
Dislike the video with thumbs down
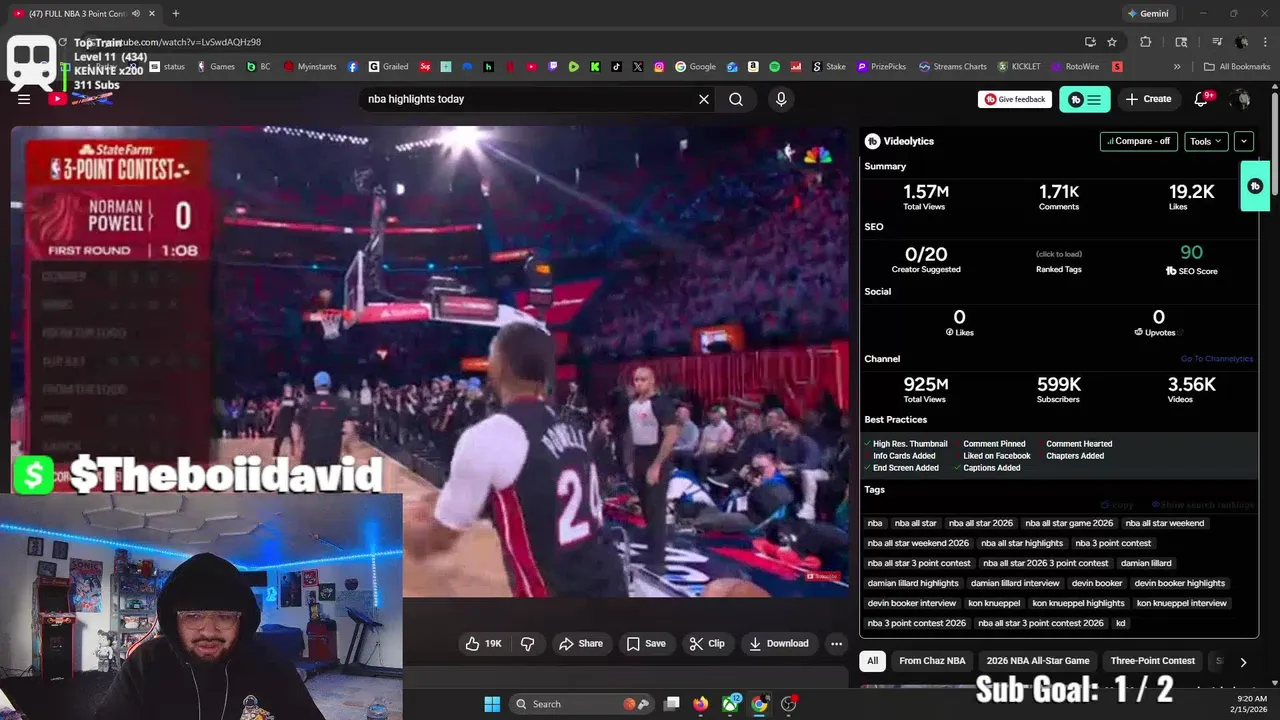tap(528, 644)
